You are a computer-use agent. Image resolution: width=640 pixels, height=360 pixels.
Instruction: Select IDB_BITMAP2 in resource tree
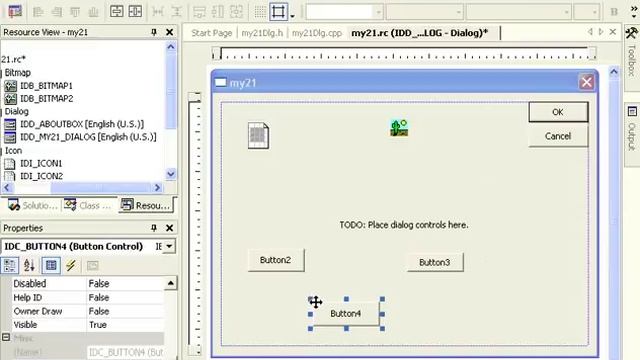point(46,98)
